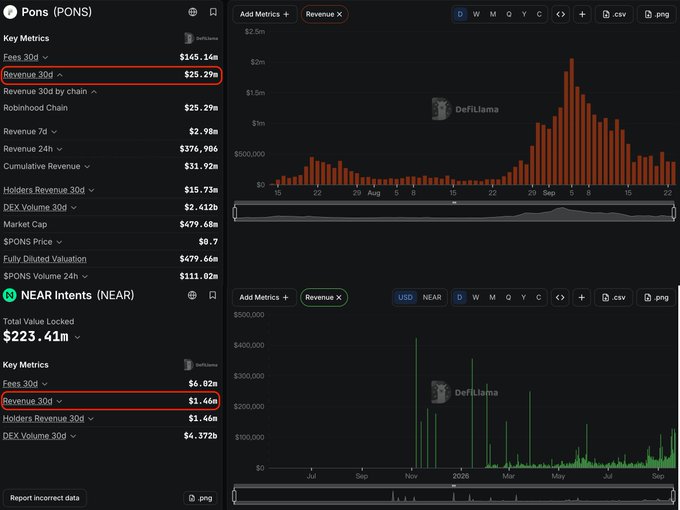Remove the Revenue metric from Pons chart
This screenshot has height=510, width=680.
(340, 14)
